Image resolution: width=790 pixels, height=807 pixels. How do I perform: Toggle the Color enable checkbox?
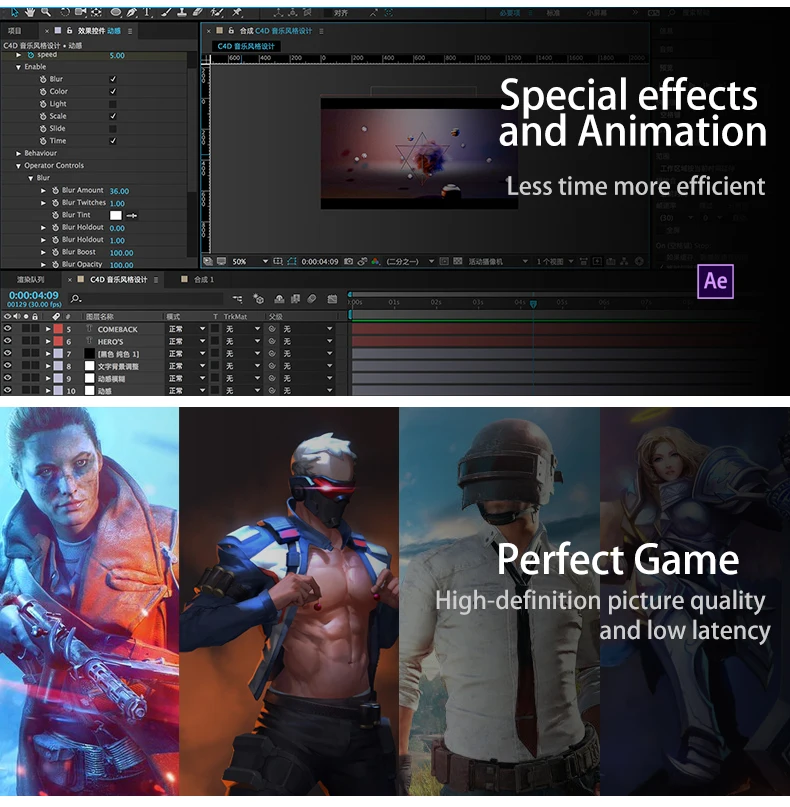point(113,92)
